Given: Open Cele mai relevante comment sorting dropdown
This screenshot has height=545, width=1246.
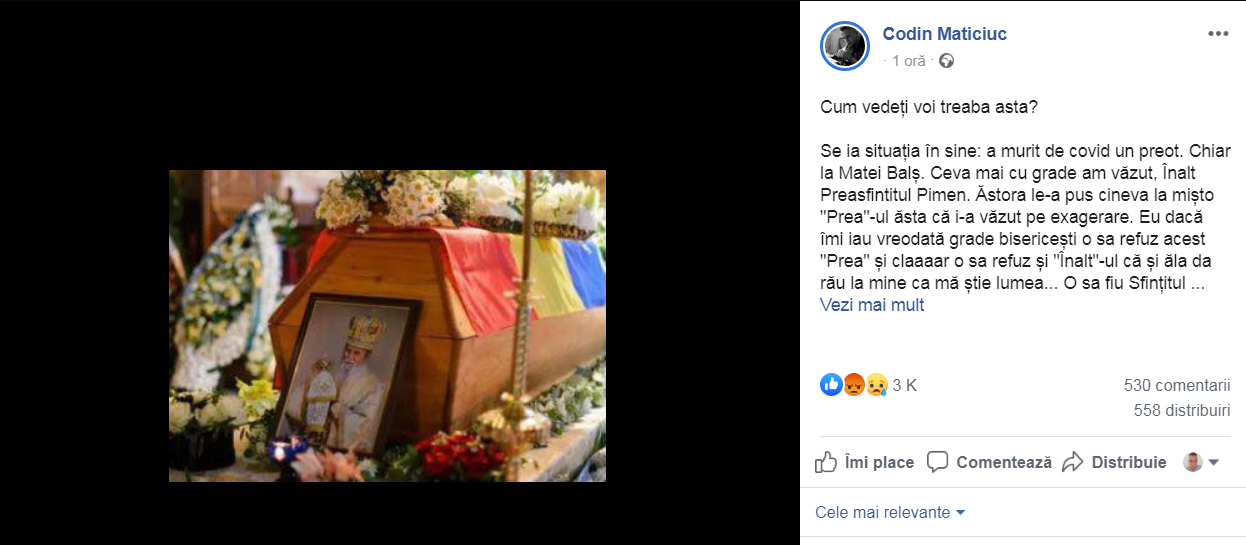Looking at the screenshot, I should [890, 512].
